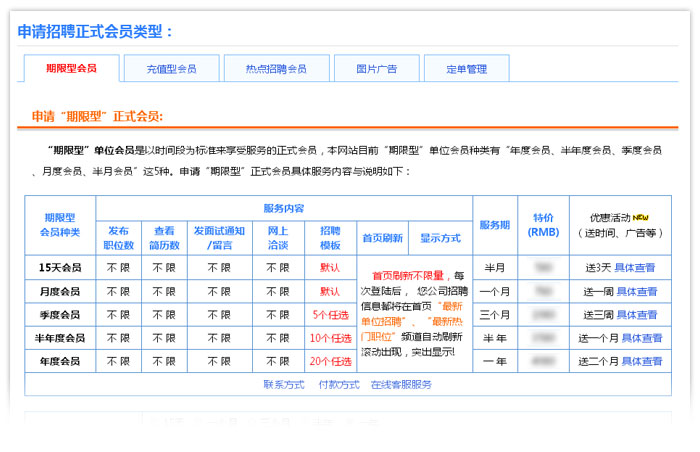Switch to the 充值型会员 tab
Image resolution: width=700 pixels, height=452 pixels.
point(171,69)
